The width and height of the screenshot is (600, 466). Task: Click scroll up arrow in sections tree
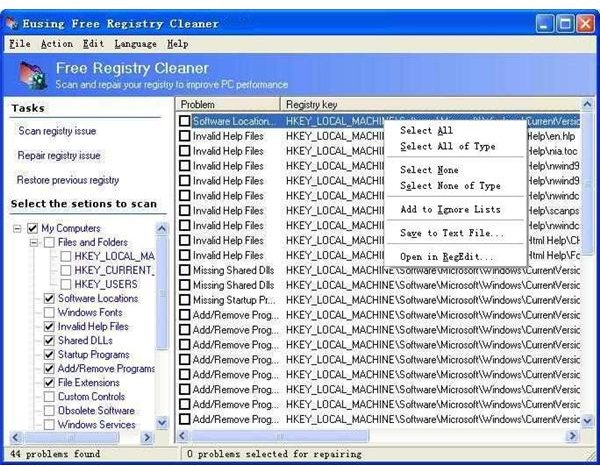[162, 229]
